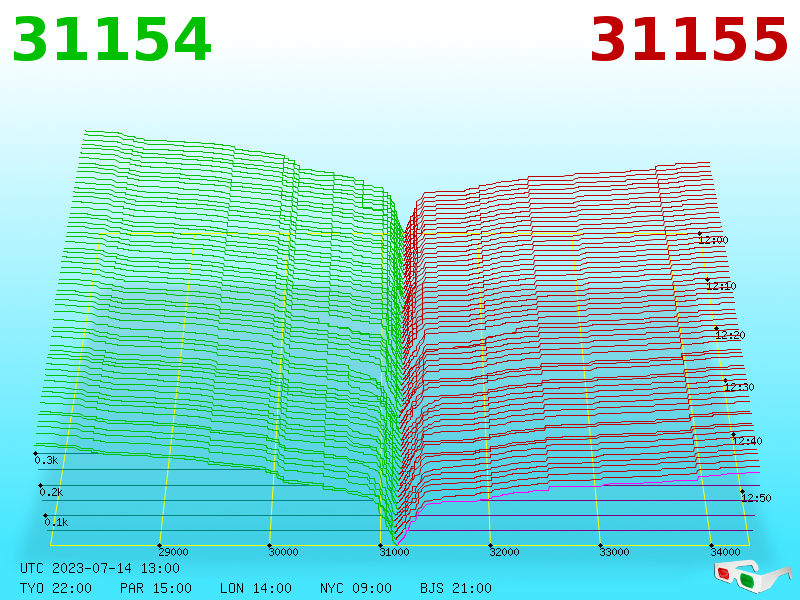
Task: Click the TYO 22:00 clock
Action: tap(56, 588)
